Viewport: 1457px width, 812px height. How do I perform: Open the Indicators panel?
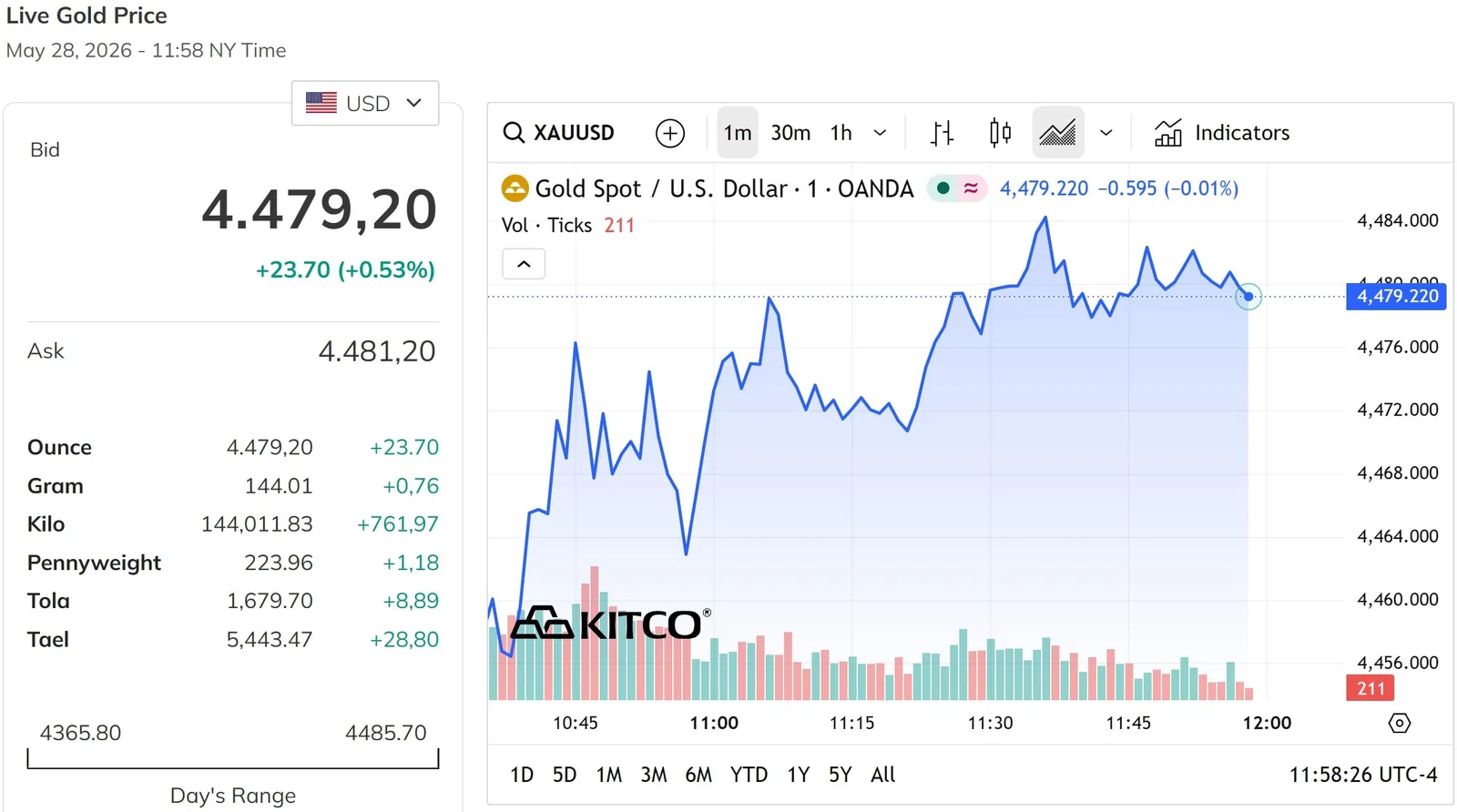pyautogui.click(x=1222, y=133)
